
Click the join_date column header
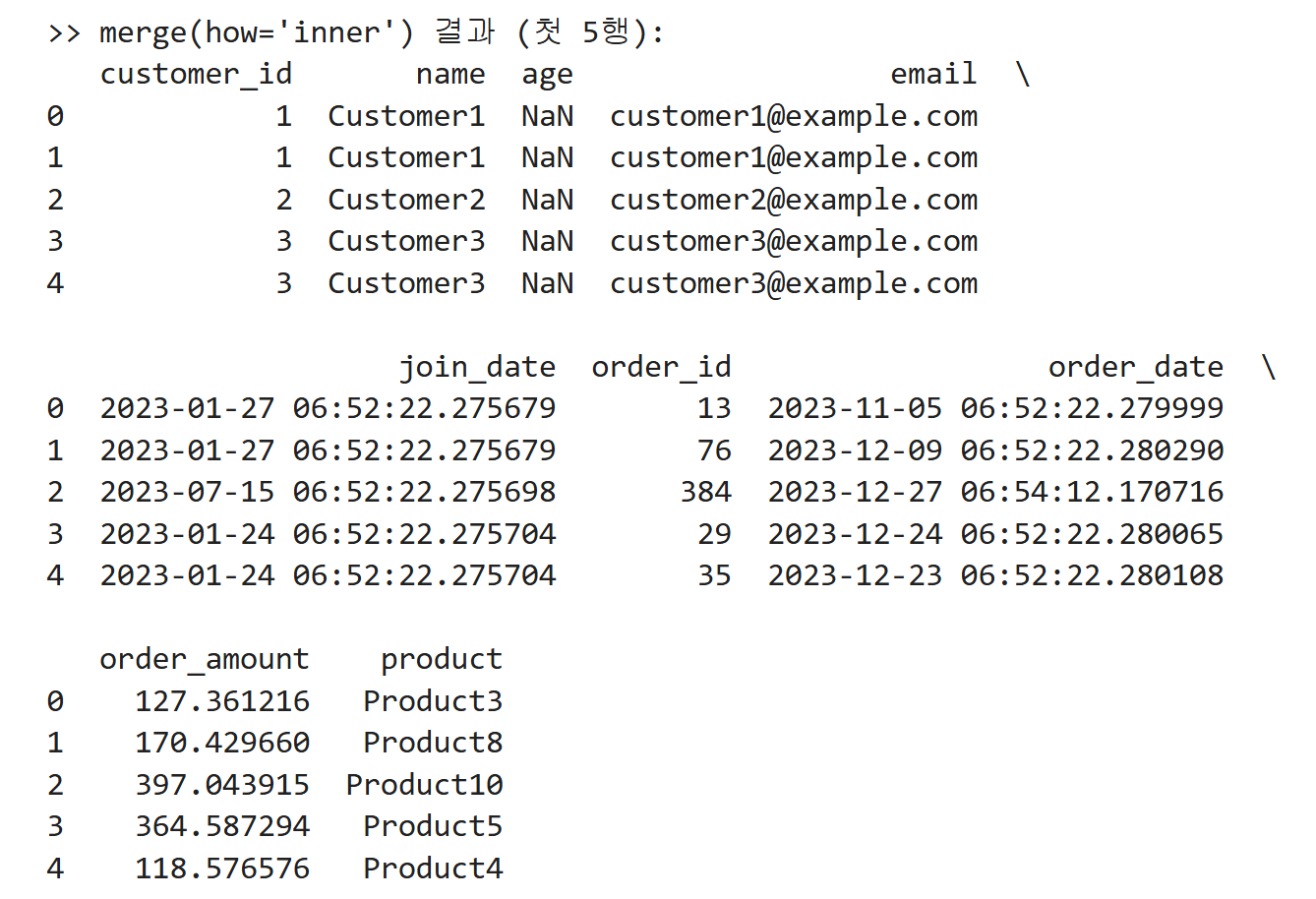coord(478,368)
